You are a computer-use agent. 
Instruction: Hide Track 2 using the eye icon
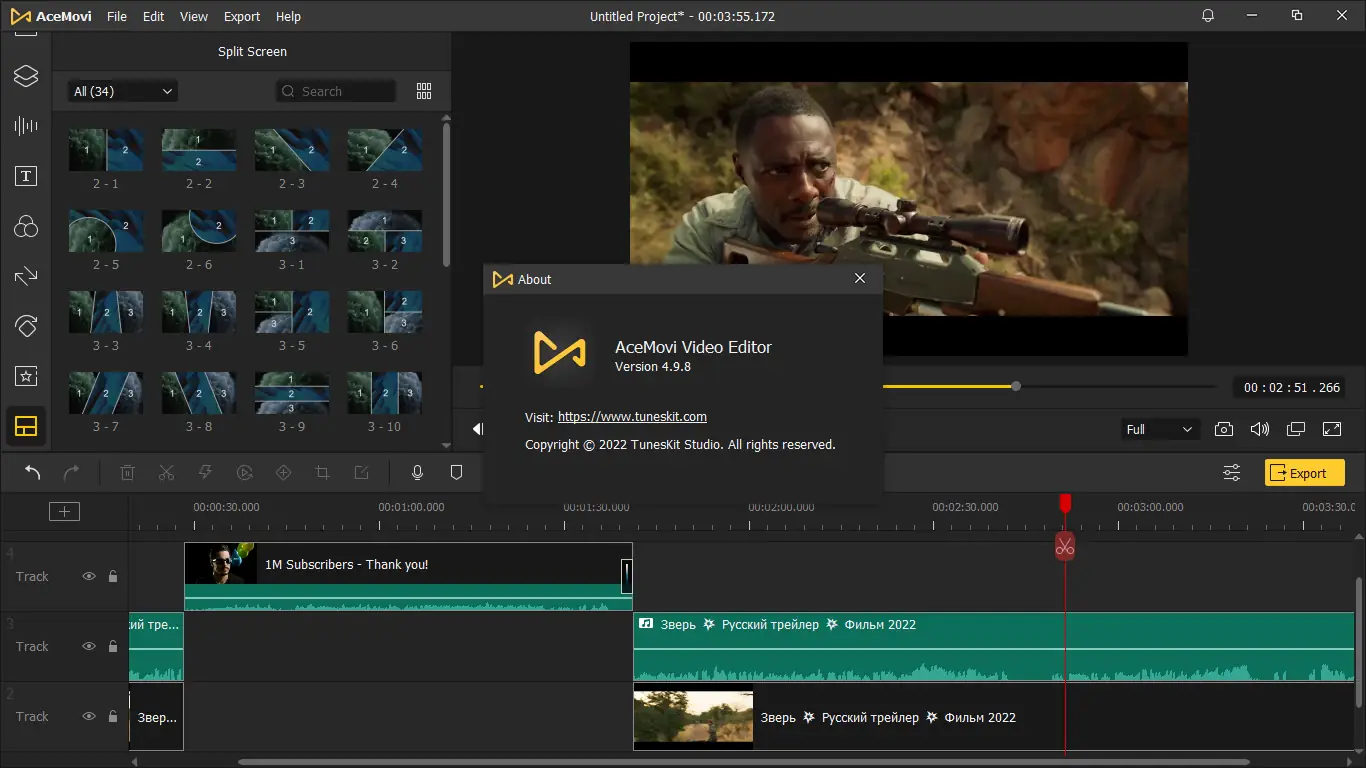89,717
